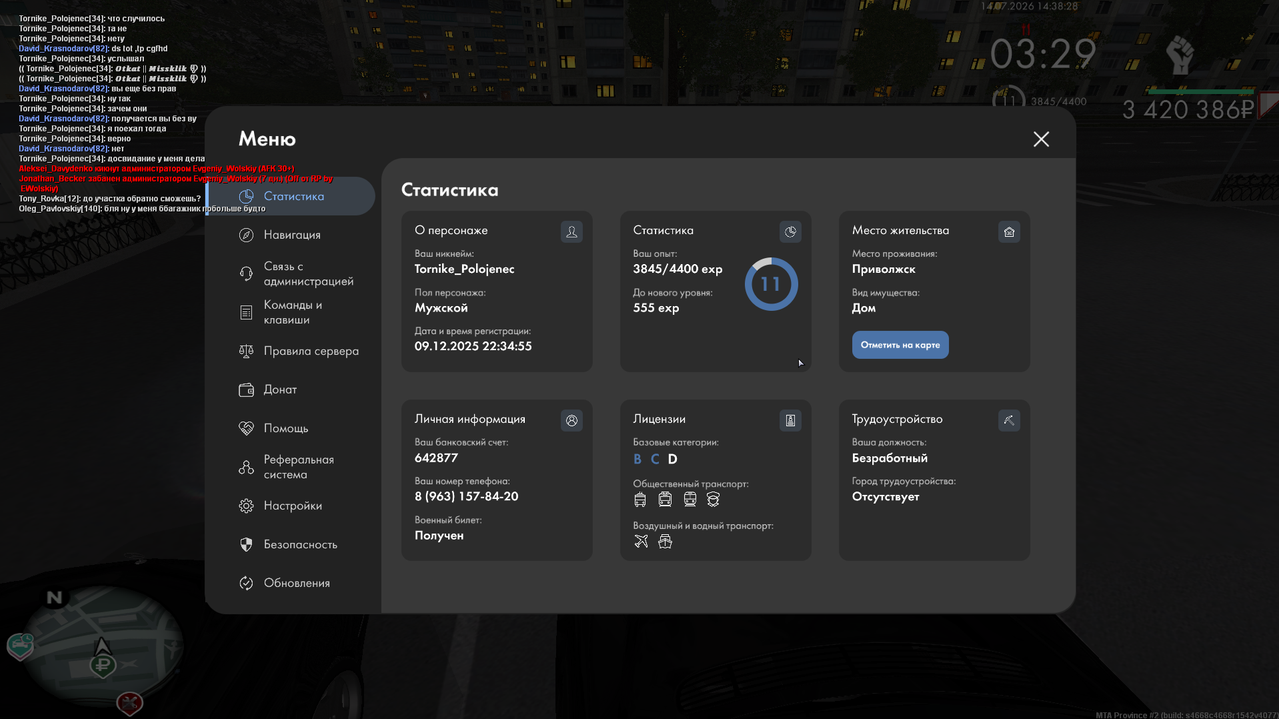Click the category D license letter

click(673, 459)
